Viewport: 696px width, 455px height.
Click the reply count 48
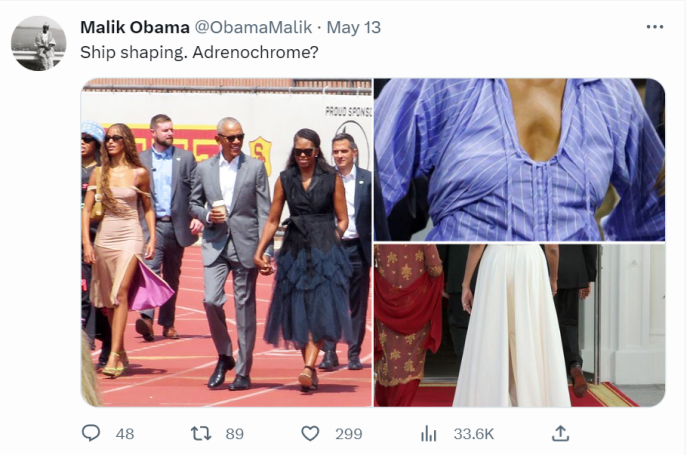tap(125, 433)
